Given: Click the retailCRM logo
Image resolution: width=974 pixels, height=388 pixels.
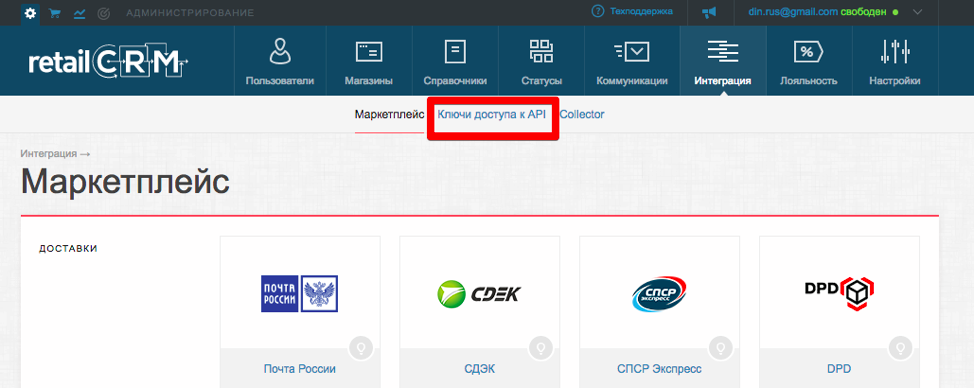Looking at the screenshot, I should [x=108, y=61].
